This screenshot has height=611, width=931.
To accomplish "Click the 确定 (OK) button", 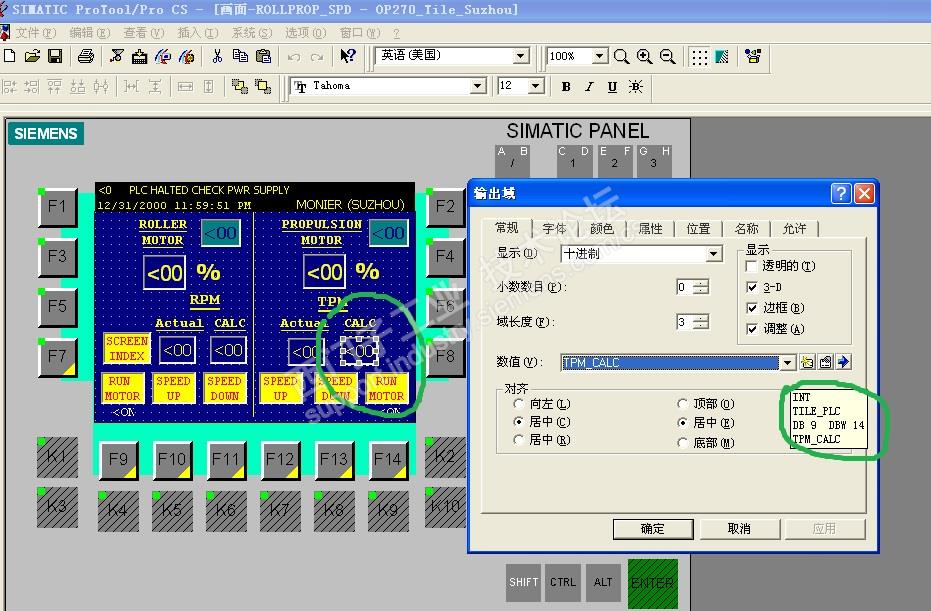I will (652, 528).
